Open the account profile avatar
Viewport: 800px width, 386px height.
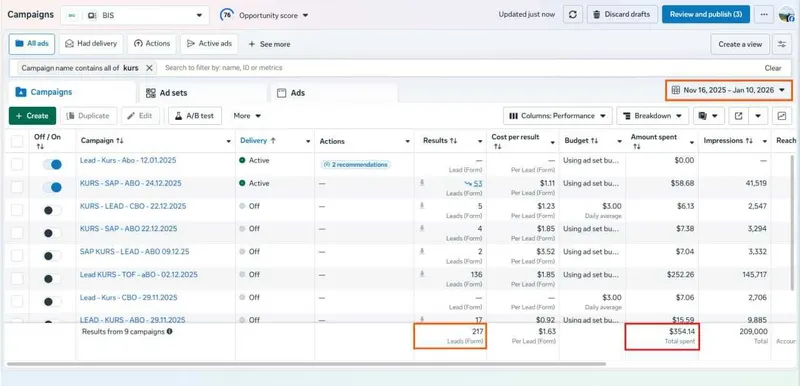(786, 14)
